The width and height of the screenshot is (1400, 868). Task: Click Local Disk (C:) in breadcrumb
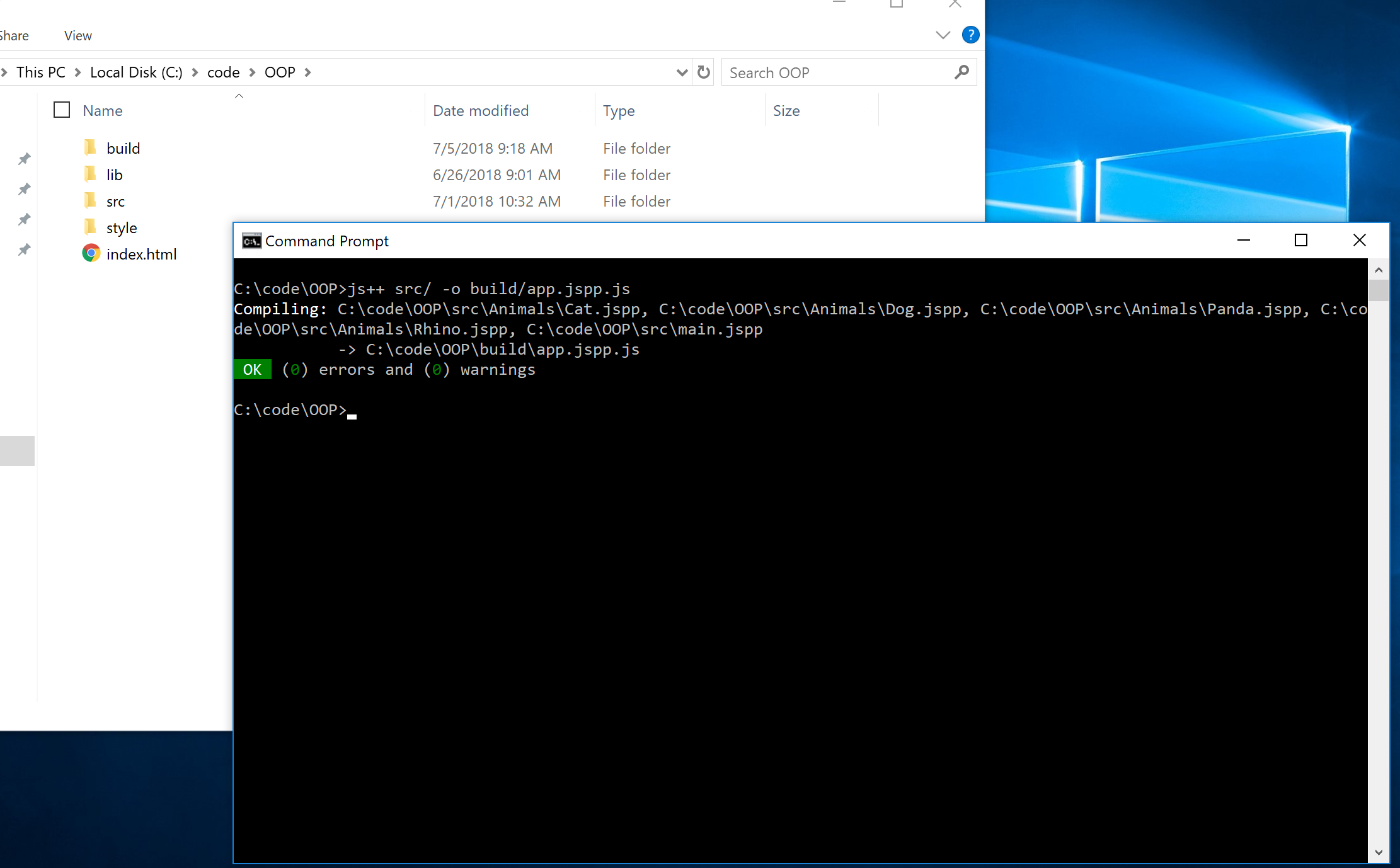pyautogui.click(x=136, y=72)
